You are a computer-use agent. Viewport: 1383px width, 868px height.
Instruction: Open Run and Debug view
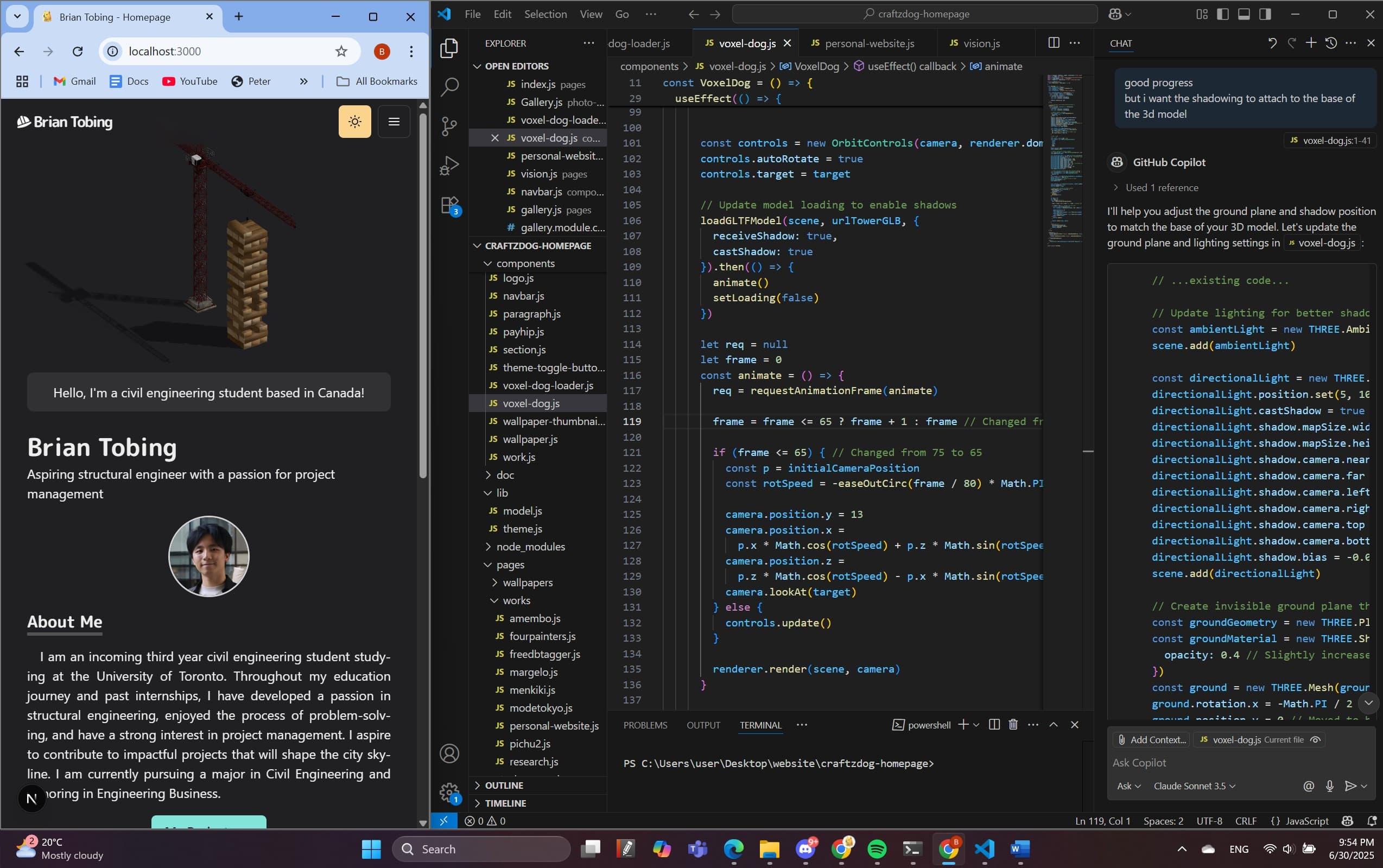click(x=449, y=166)
